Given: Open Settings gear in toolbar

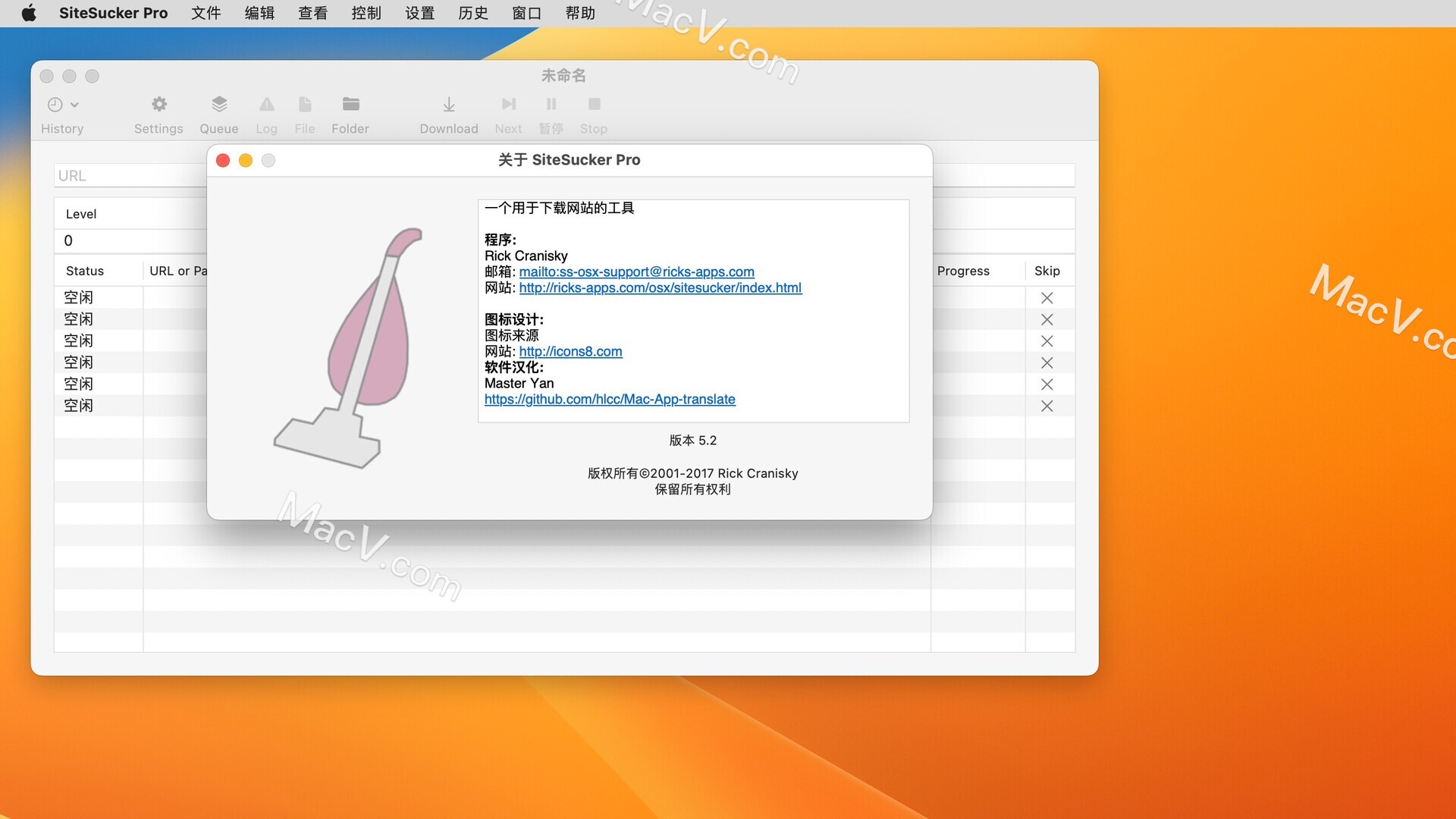Looking at the screenshot, I should click(158, 104).
